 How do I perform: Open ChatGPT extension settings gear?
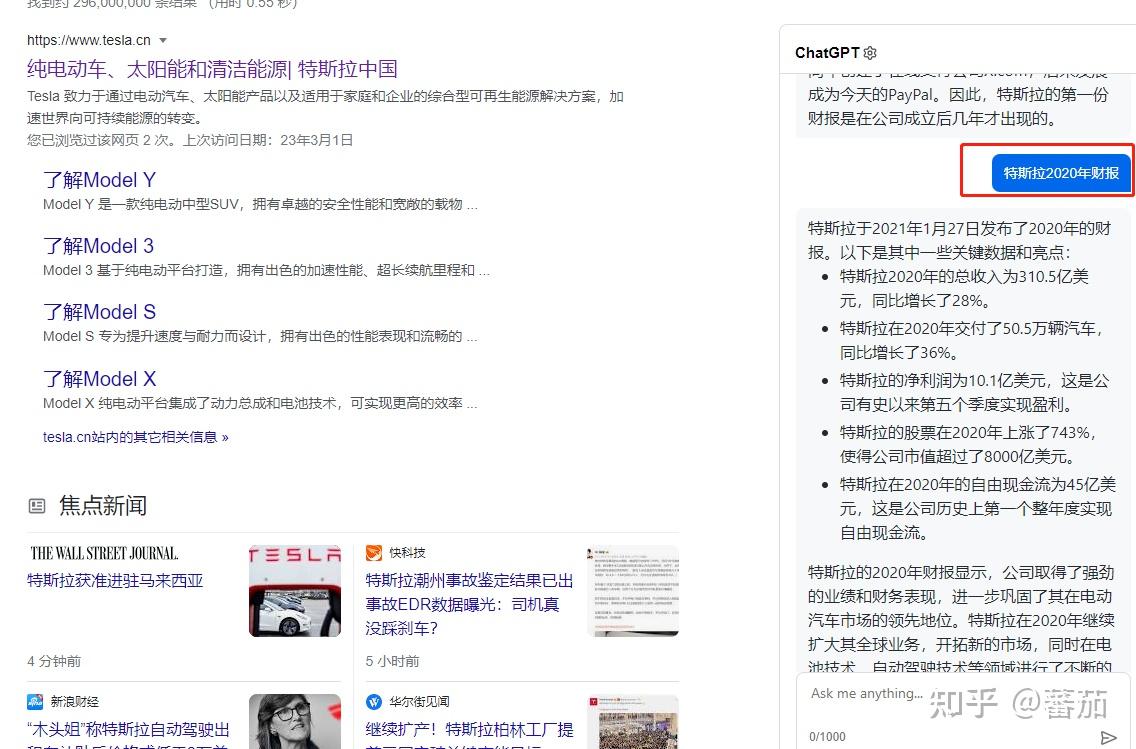click(x=869, y=52)
